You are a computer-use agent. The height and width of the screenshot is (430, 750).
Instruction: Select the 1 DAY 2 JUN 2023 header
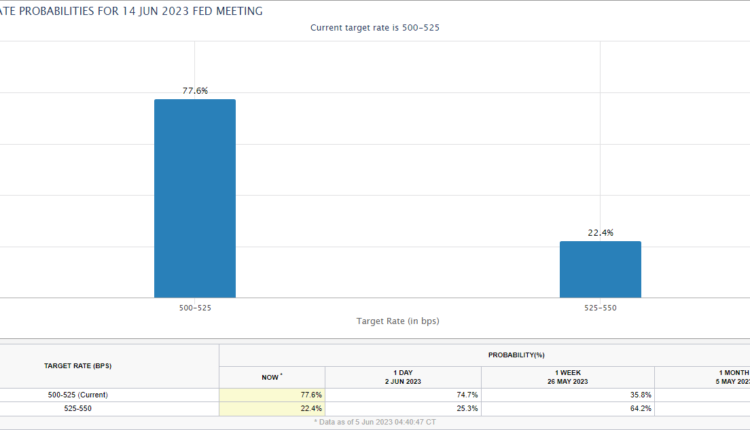click(402, 376)
